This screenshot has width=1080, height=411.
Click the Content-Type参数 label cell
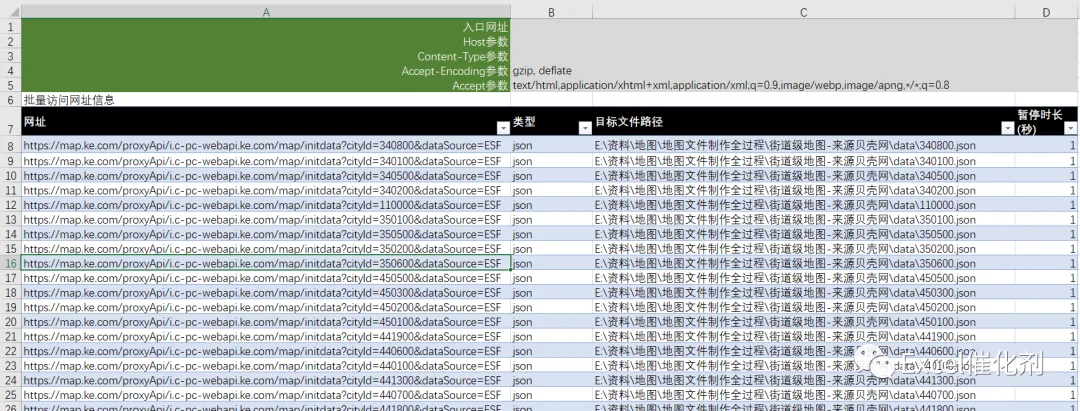(267, 56)
